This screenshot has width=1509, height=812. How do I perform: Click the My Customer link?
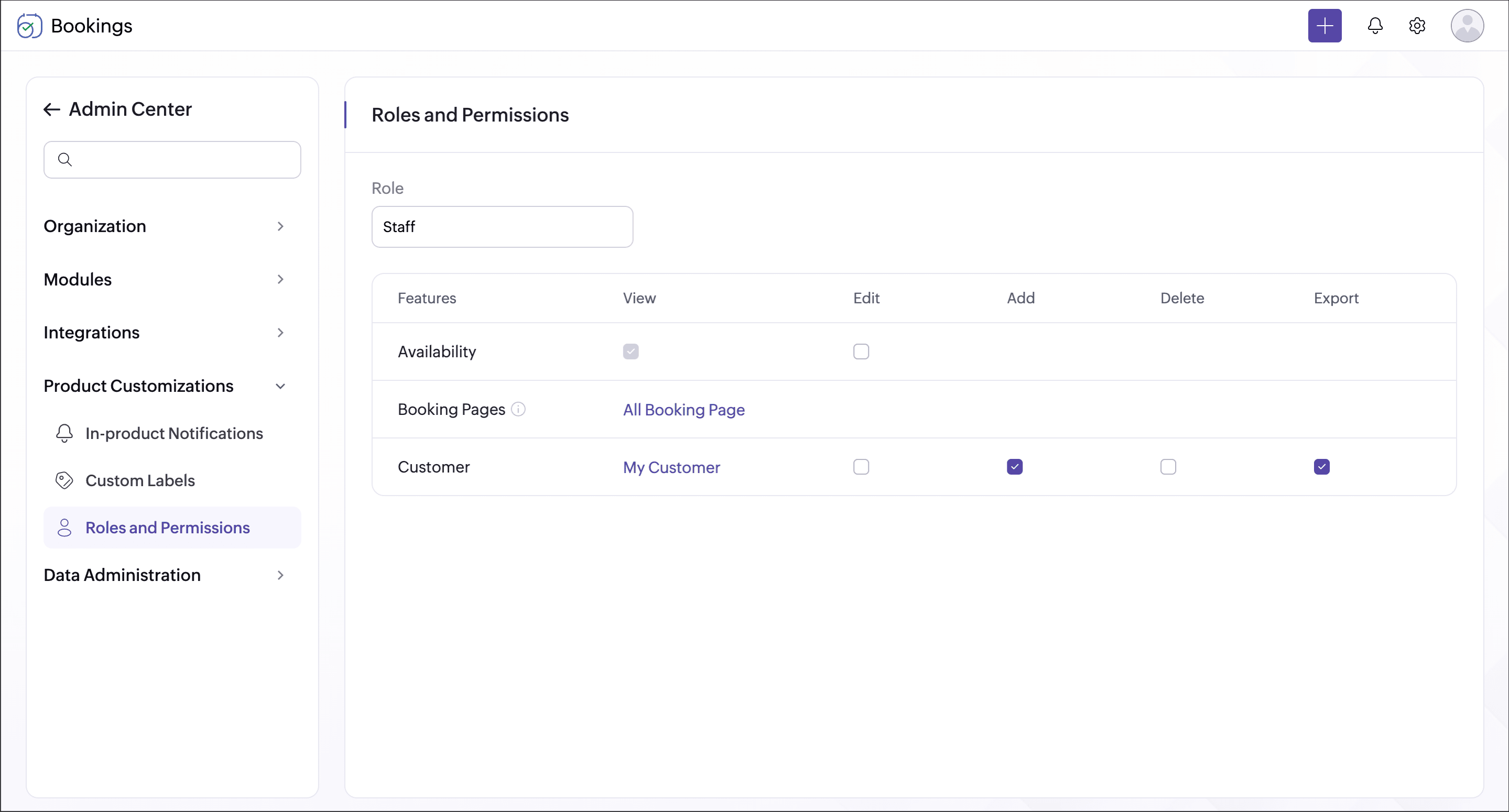click(x=671, y=468)
